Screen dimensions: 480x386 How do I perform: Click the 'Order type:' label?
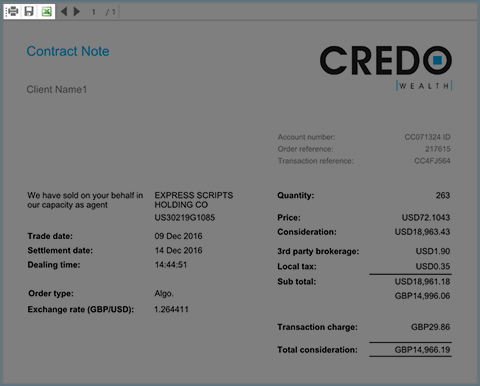pos(51,294)
